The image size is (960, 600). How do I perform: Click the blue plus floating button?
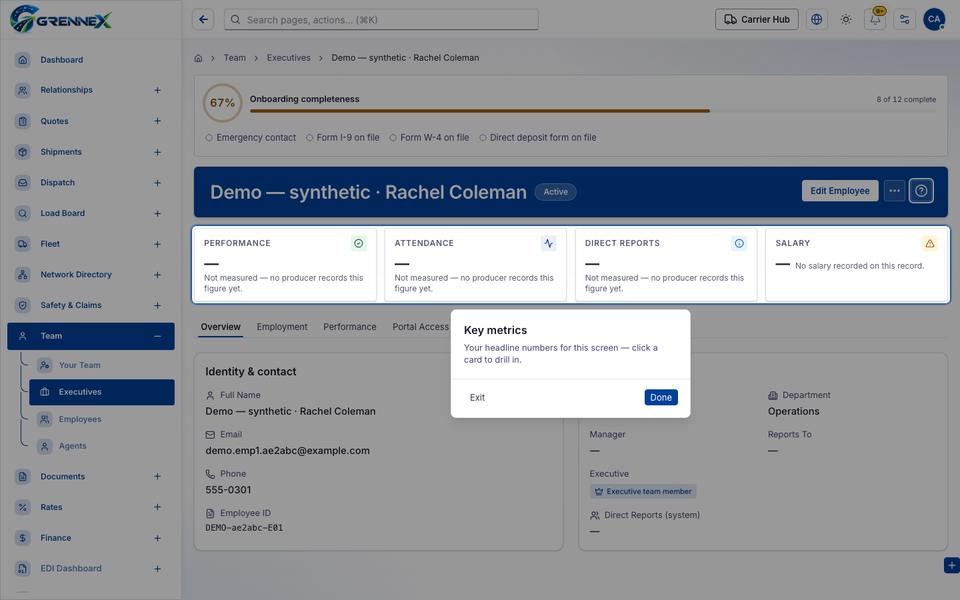[951, 565]
